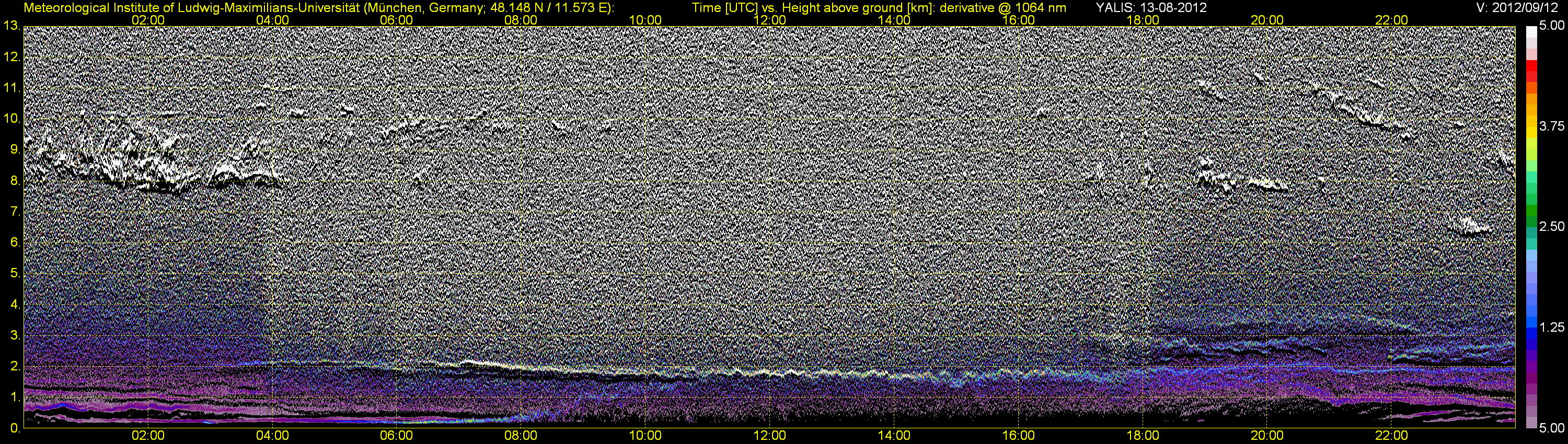Click the 'YALIS: 13-08-2012' date label

tap(1151, 8)
